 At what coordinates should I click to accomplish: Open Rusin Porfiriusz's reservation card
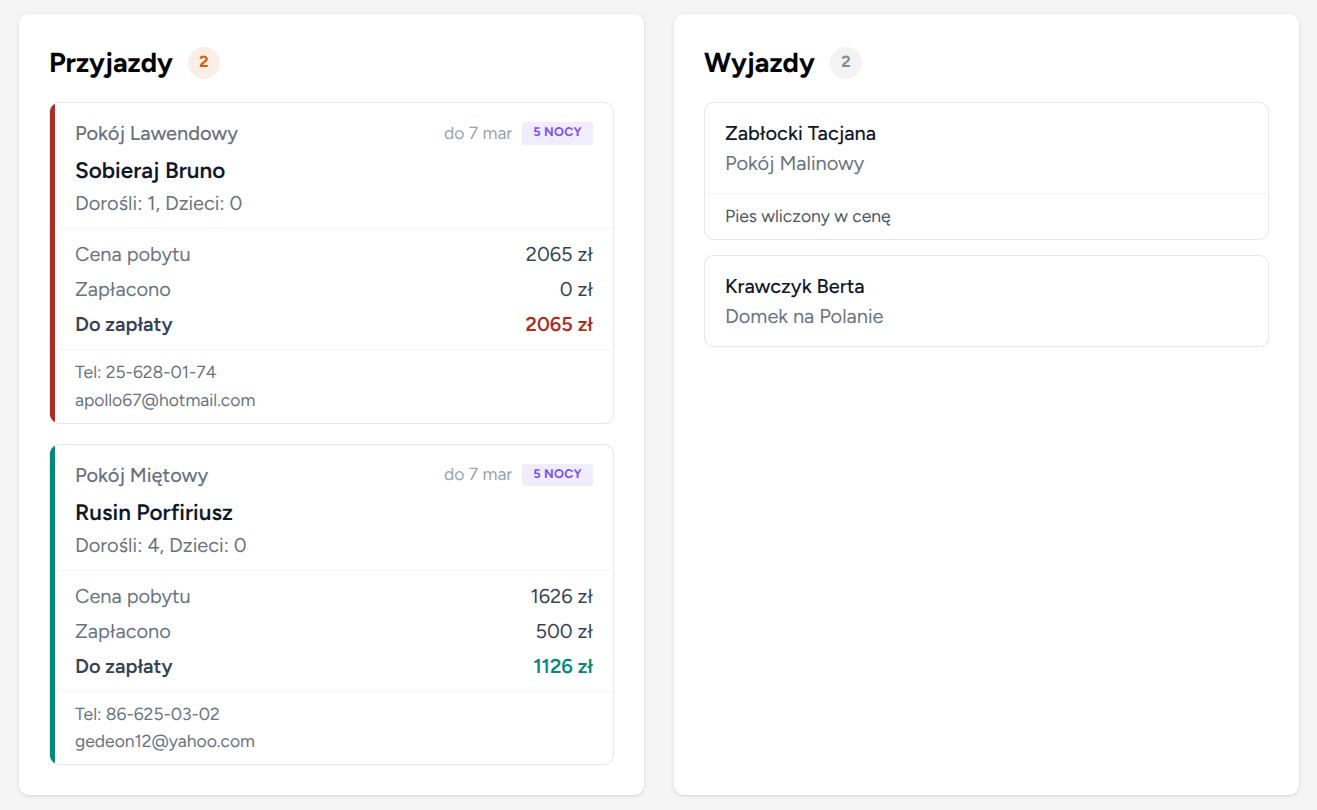pyautogui.click(x=154, y=512)
